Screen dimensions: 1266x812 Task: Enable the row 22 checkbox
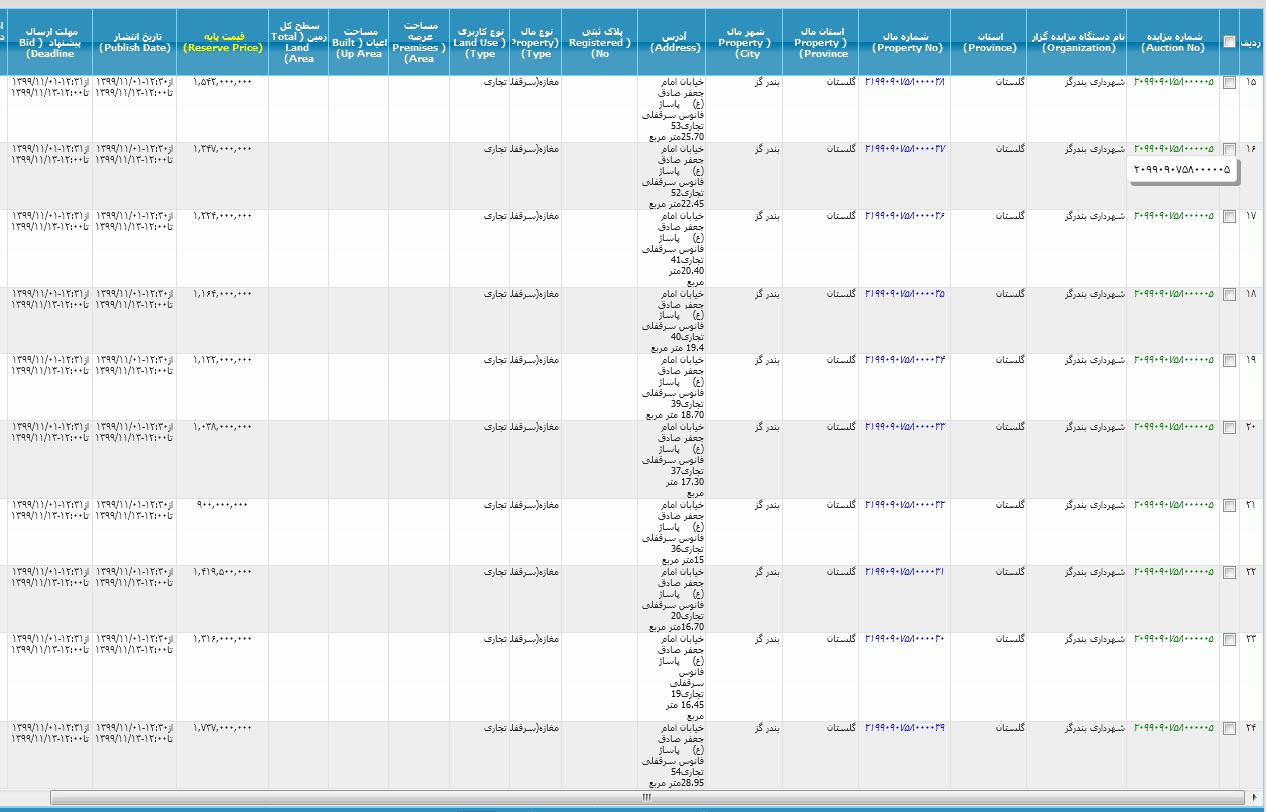coord(1229,572)
